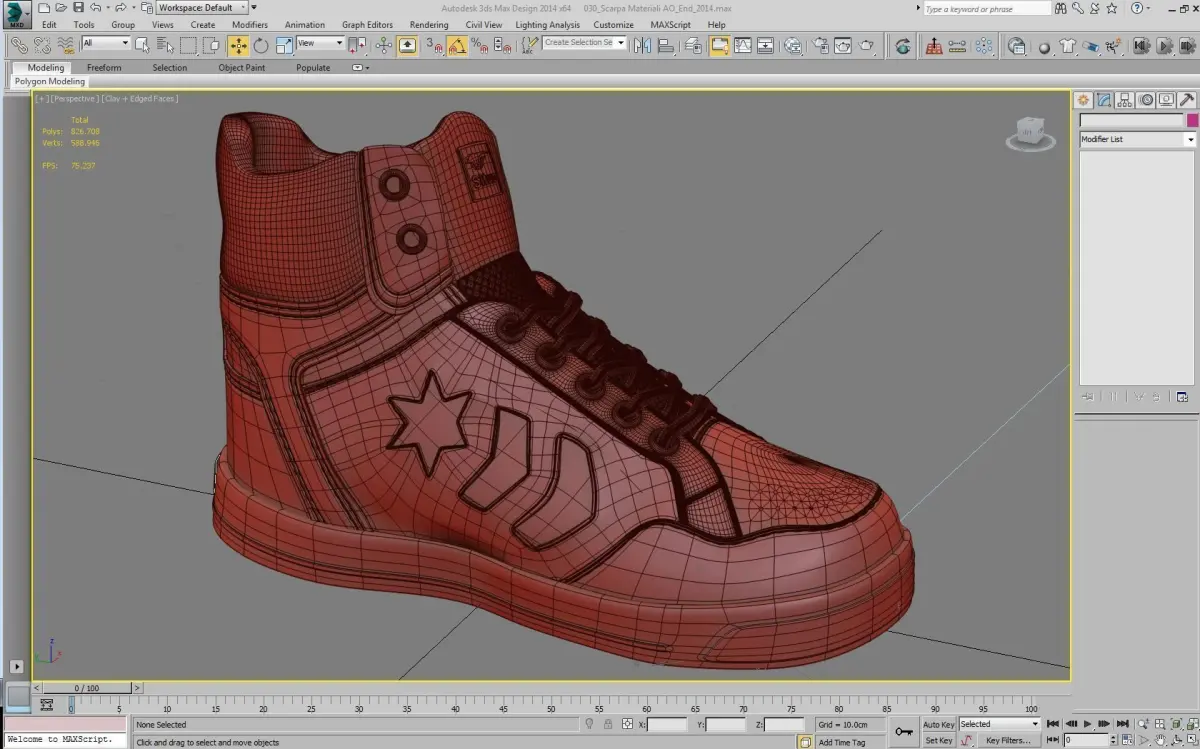The height and width of the screenshot is (749, 1200).
Task: Toggle Keyboard Shortcut Override
Action: tap(408, 45)
